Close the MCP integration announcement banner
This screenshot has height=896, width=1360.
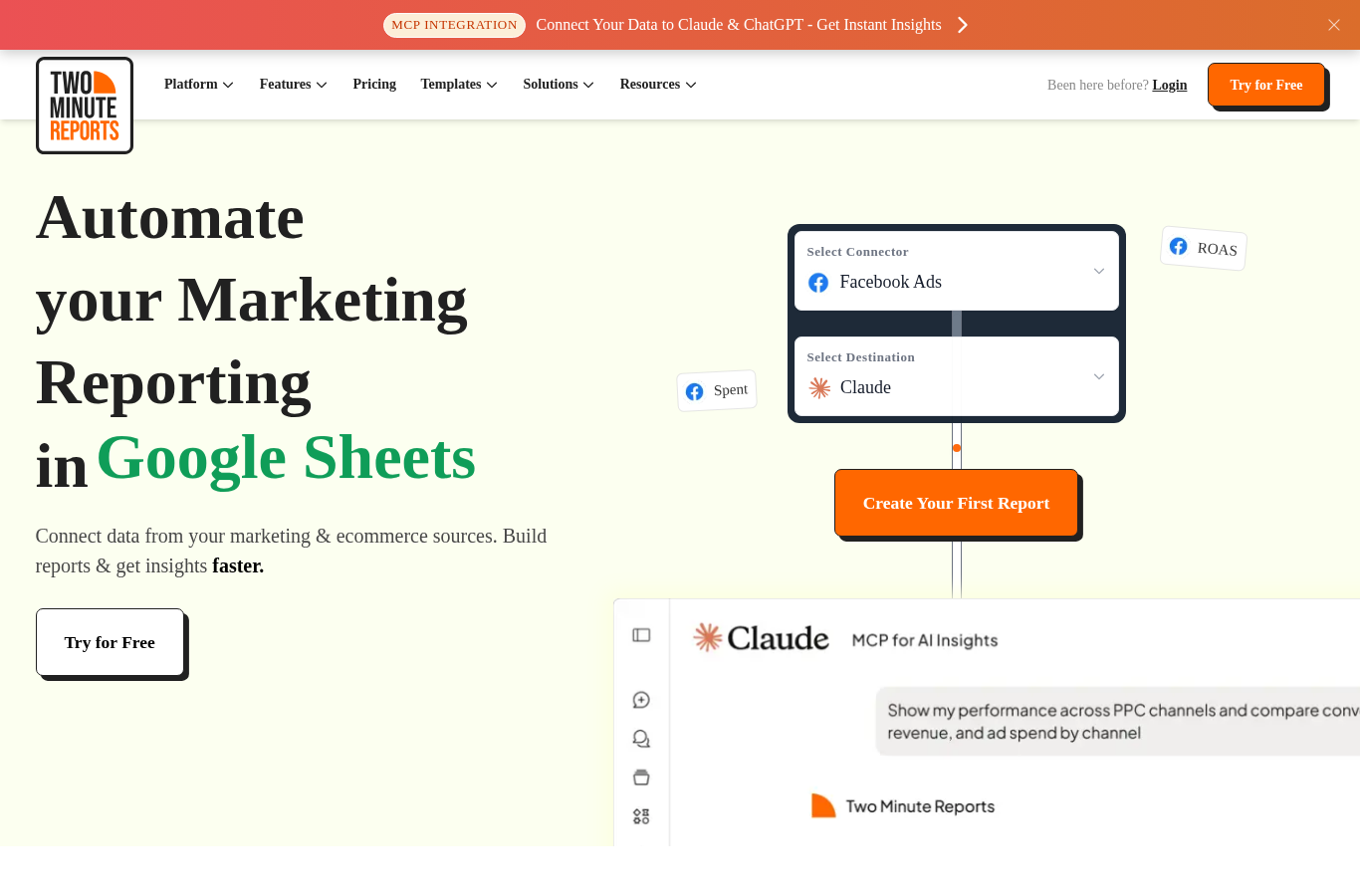[1334, 25]
